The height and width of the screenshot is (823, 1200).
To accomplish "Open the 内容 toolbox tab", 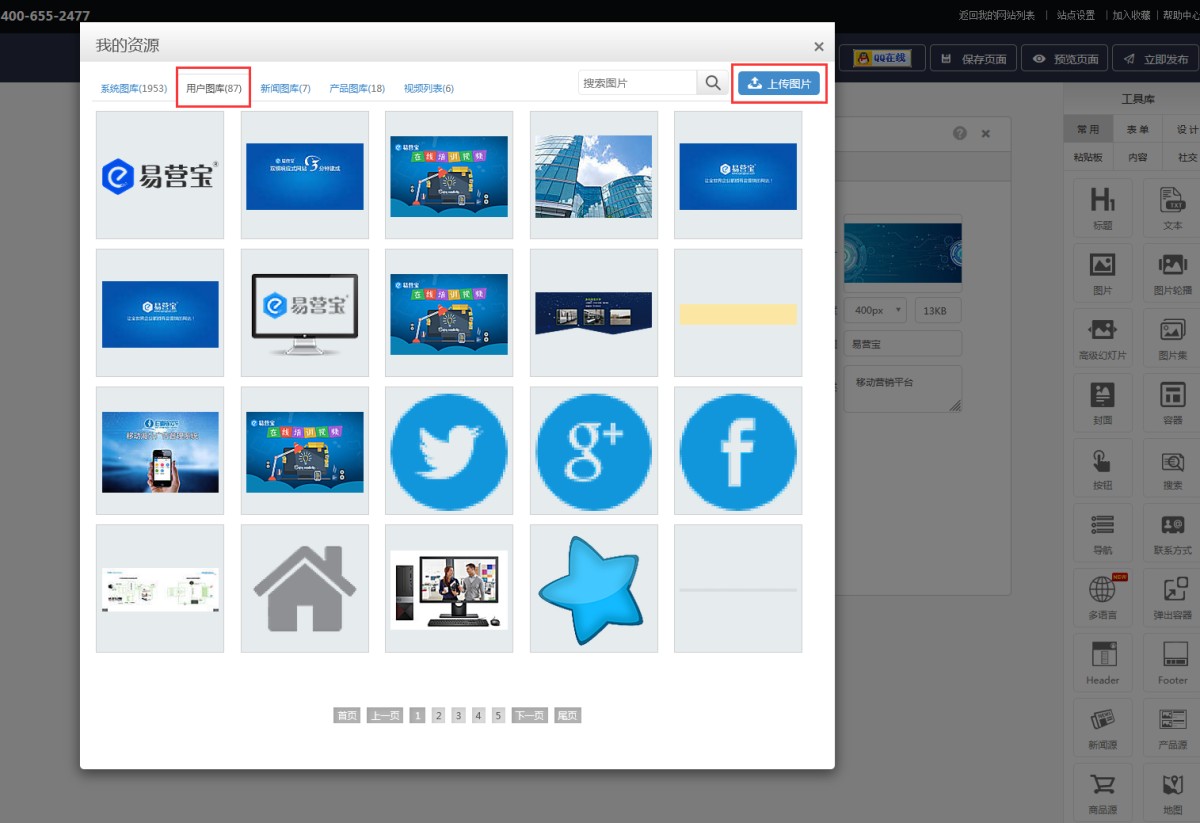I will click(1137, 157).
